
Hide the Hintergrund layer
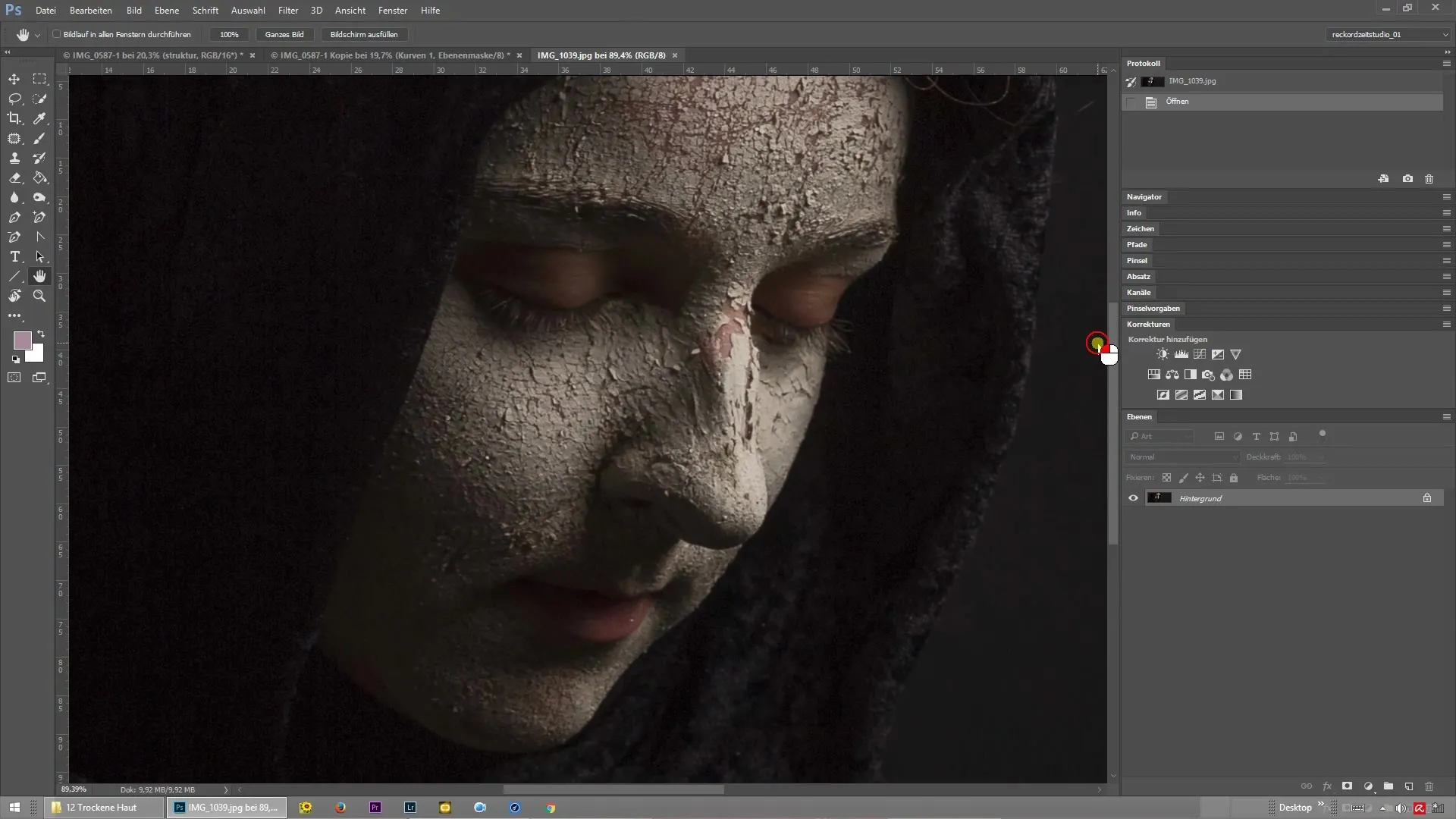[1133, 498]
